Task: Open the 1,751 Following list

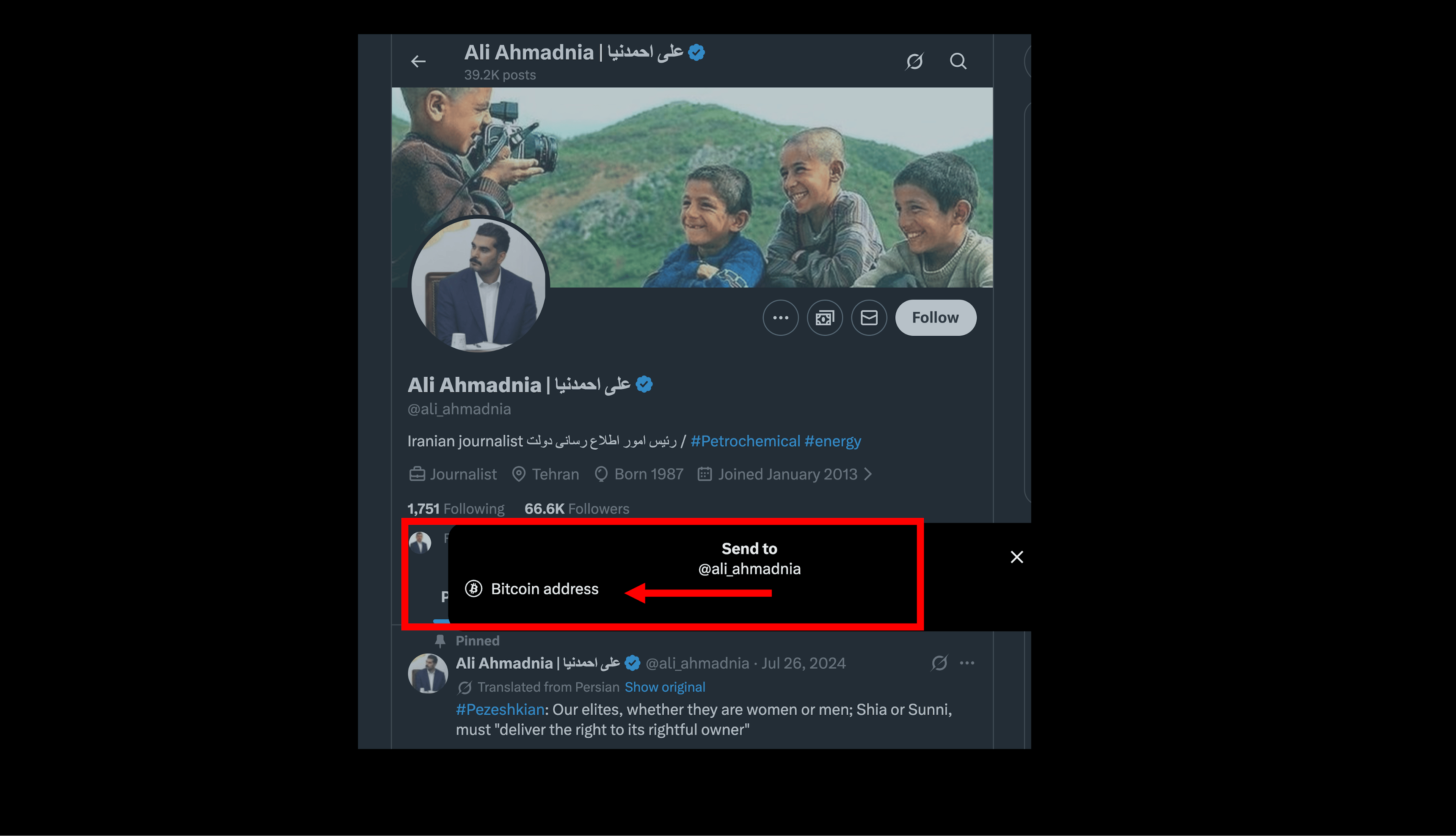Action: pyautogui.click(x=456, y=509)
